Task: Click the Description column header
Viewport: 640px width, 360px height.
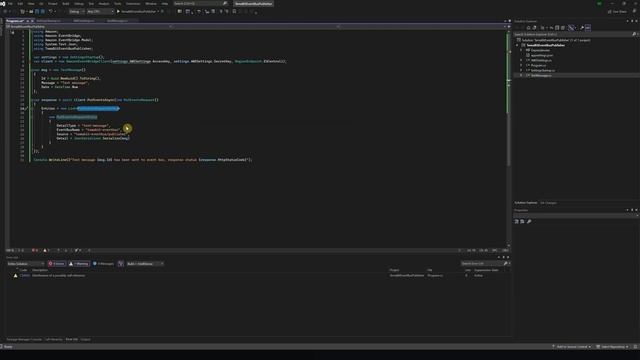Action: pos(40,270)
